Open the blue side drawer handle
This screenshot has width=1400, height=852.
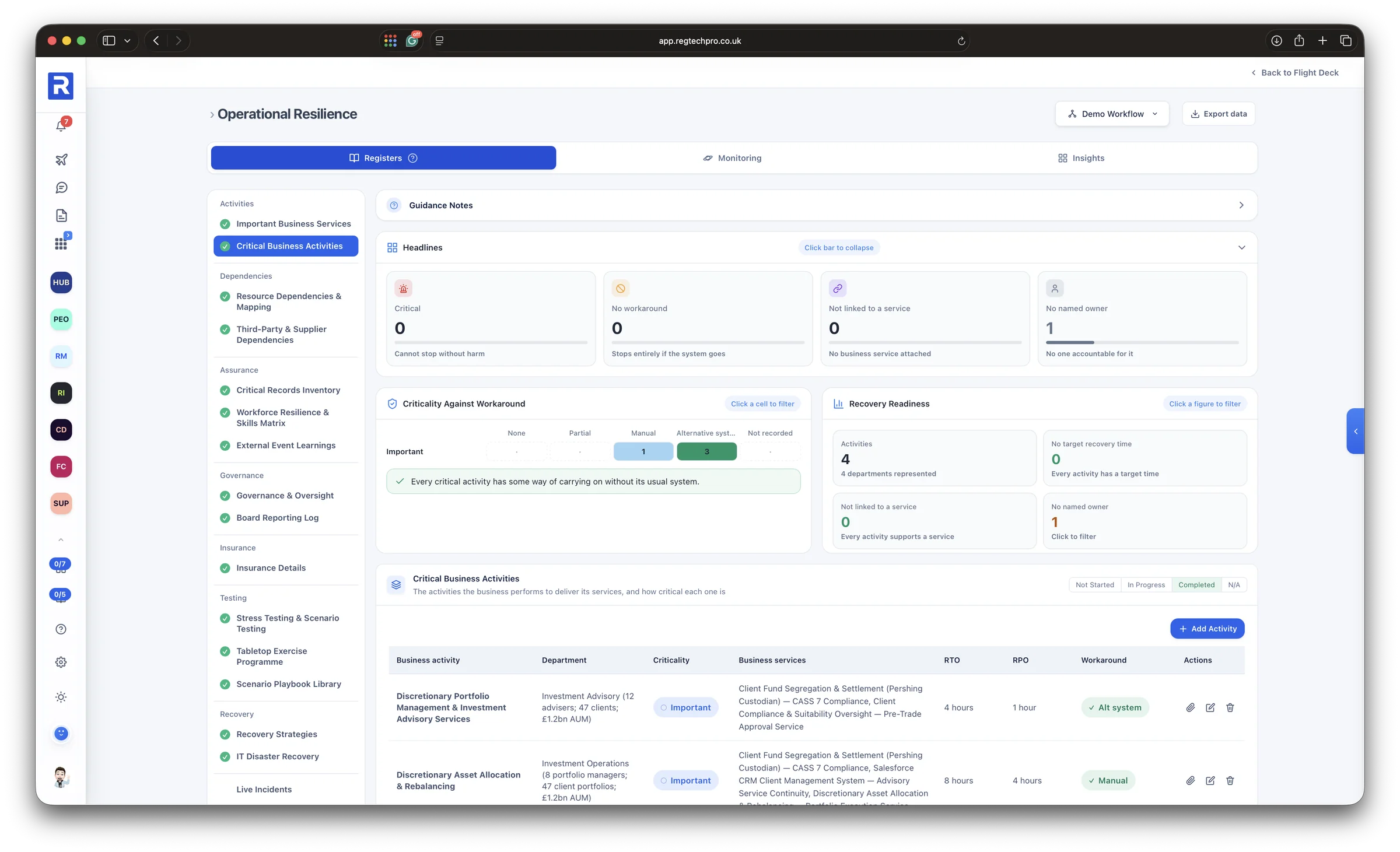(1355, 432)
